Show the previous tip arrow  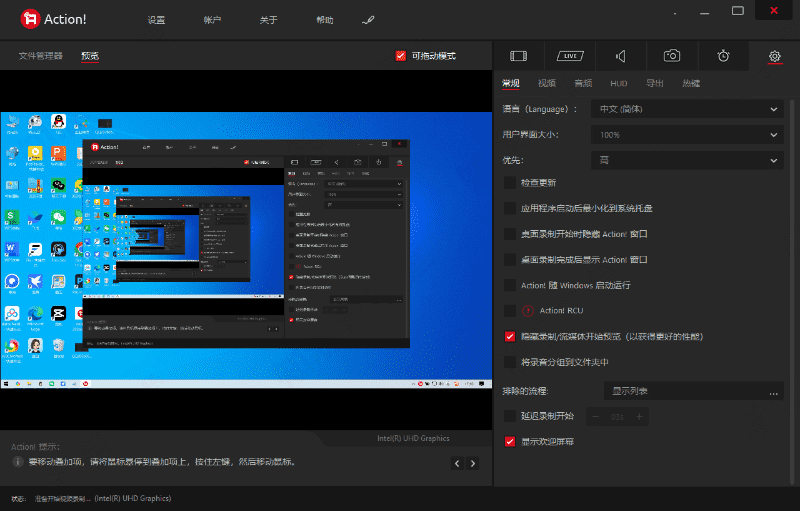pos(457,464)
